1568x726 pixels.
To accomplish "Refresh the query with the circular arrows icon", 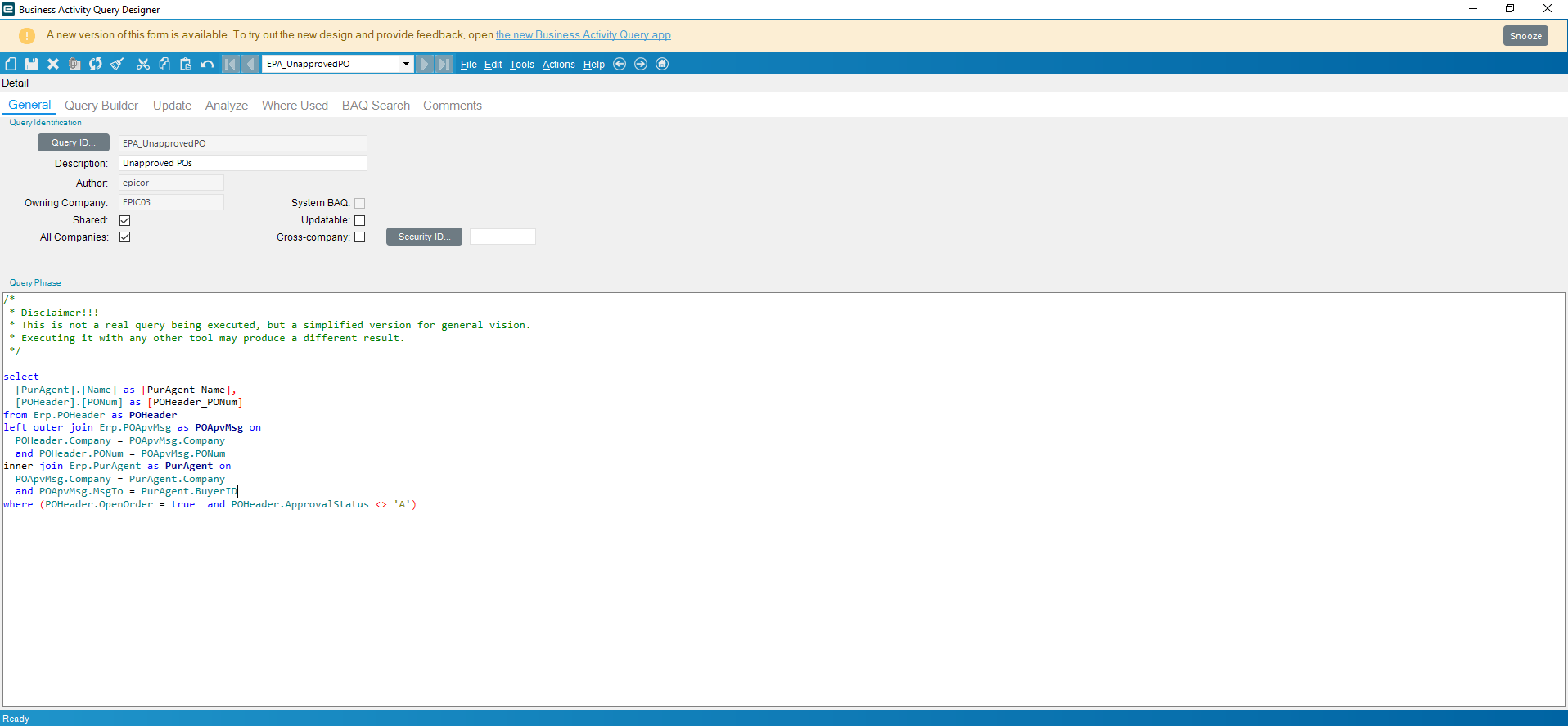I will tap(96, 64).
